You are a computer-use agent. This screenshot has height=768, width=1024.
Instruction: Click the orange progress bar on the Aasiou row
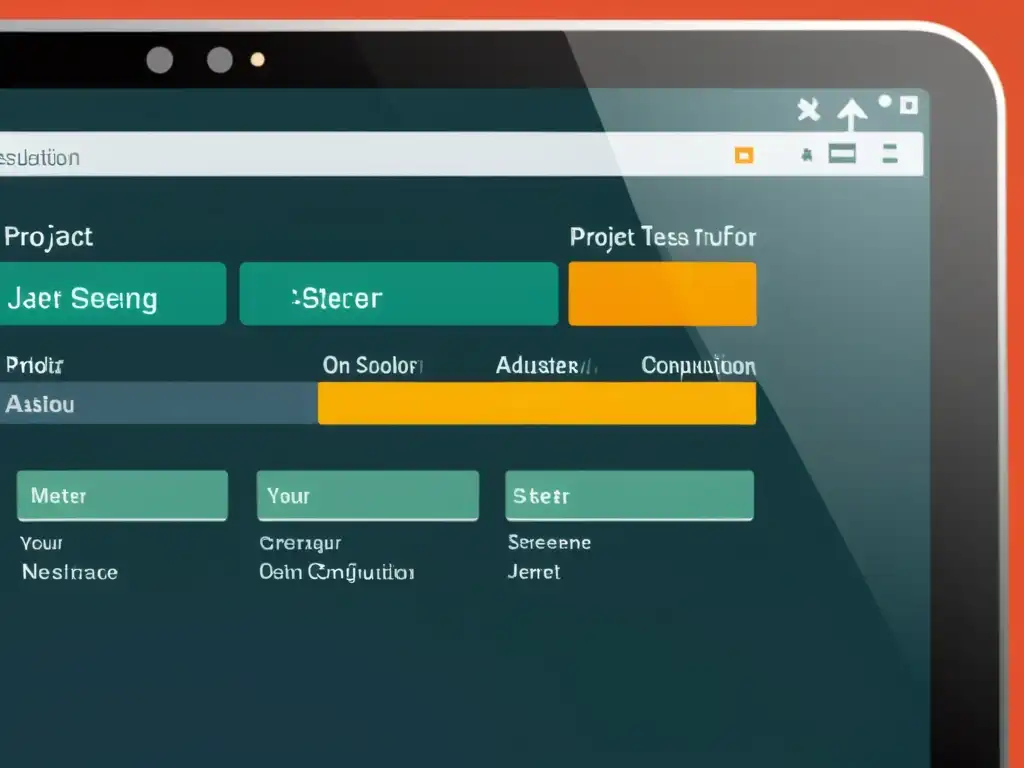coord(536,404)
